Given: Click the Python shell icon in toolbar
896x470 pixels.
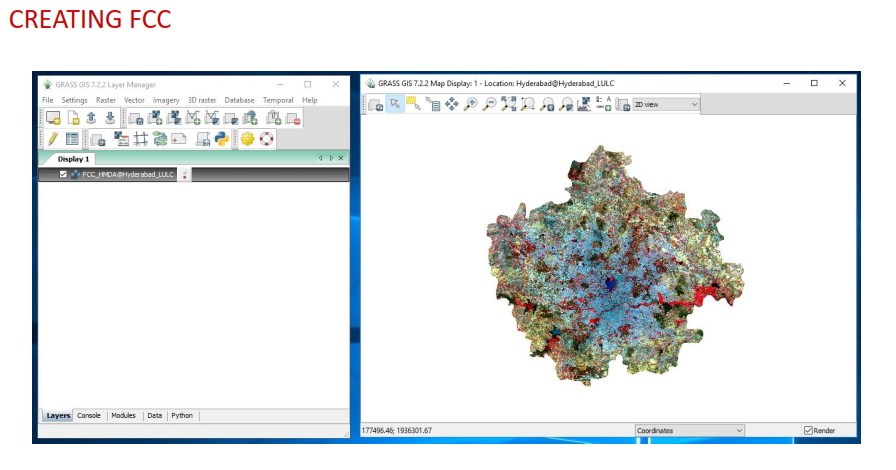Looking at the screenshot, I should click(222, 139).
